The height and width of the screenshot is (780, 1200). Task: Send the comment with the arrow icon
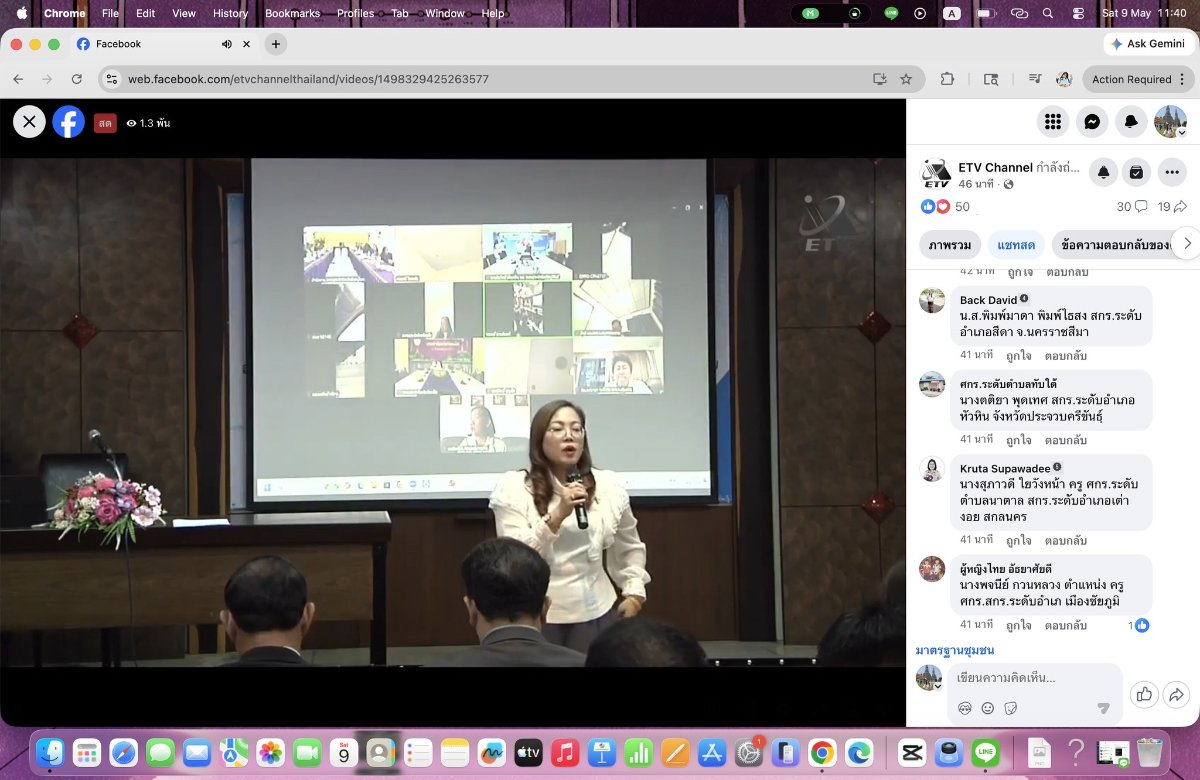pyautogui.click(x=1104, y=708)
